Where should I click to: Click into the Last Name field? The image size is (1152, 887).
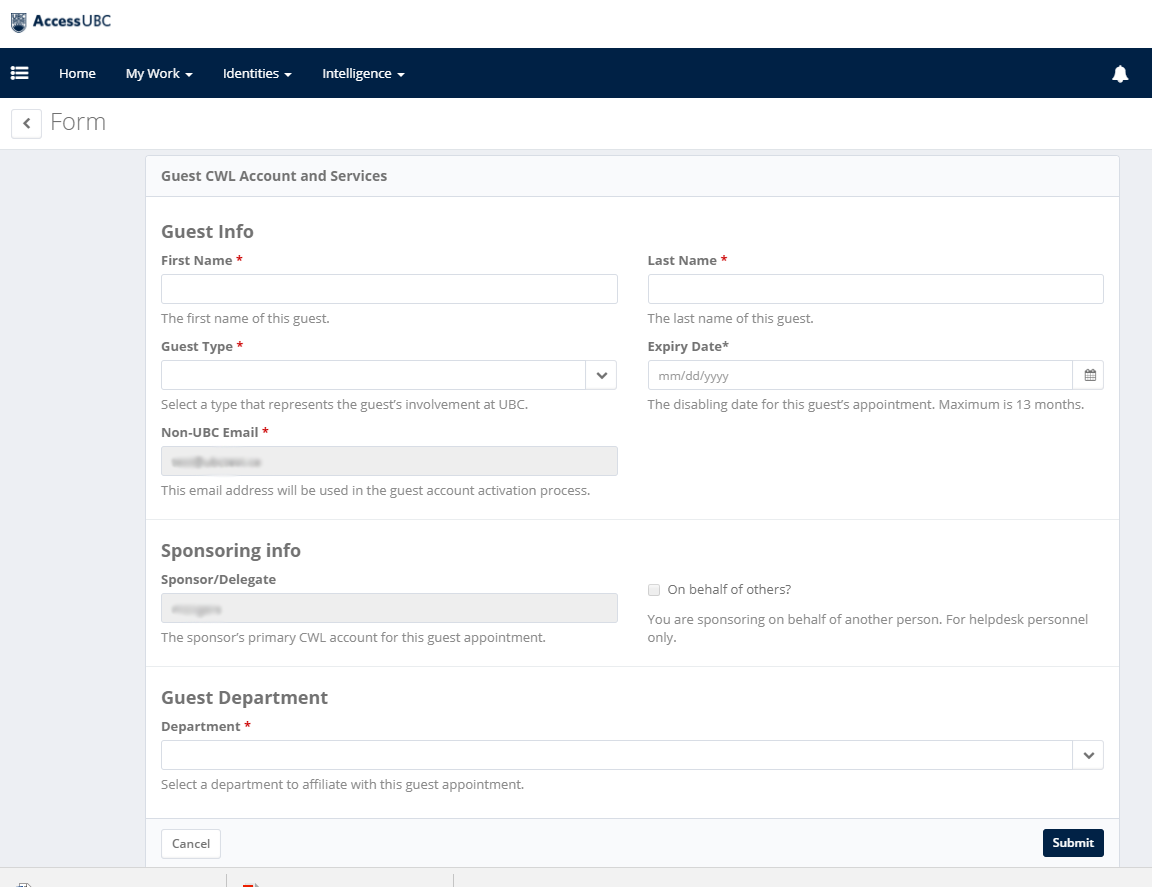(875, 290)
